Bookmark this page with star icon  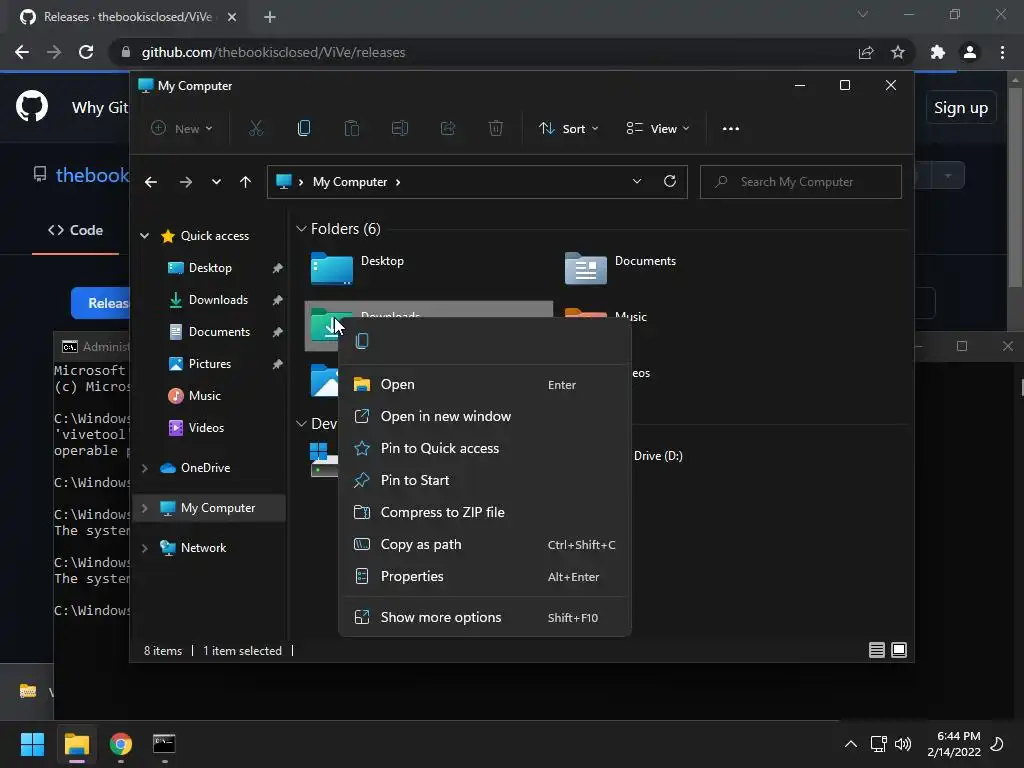(898, 52)
